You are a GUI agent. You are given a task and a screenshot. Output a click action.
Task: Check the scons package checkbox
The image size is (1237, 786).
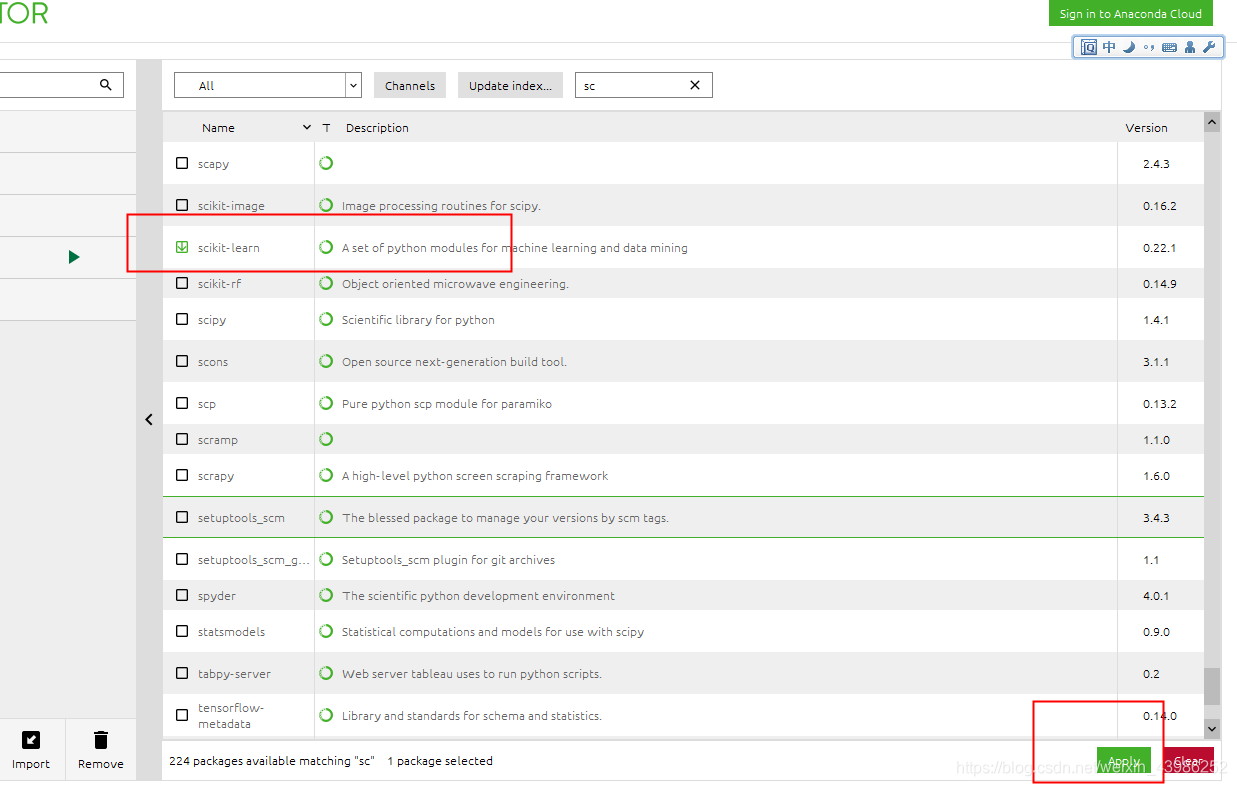coord(182,361)
